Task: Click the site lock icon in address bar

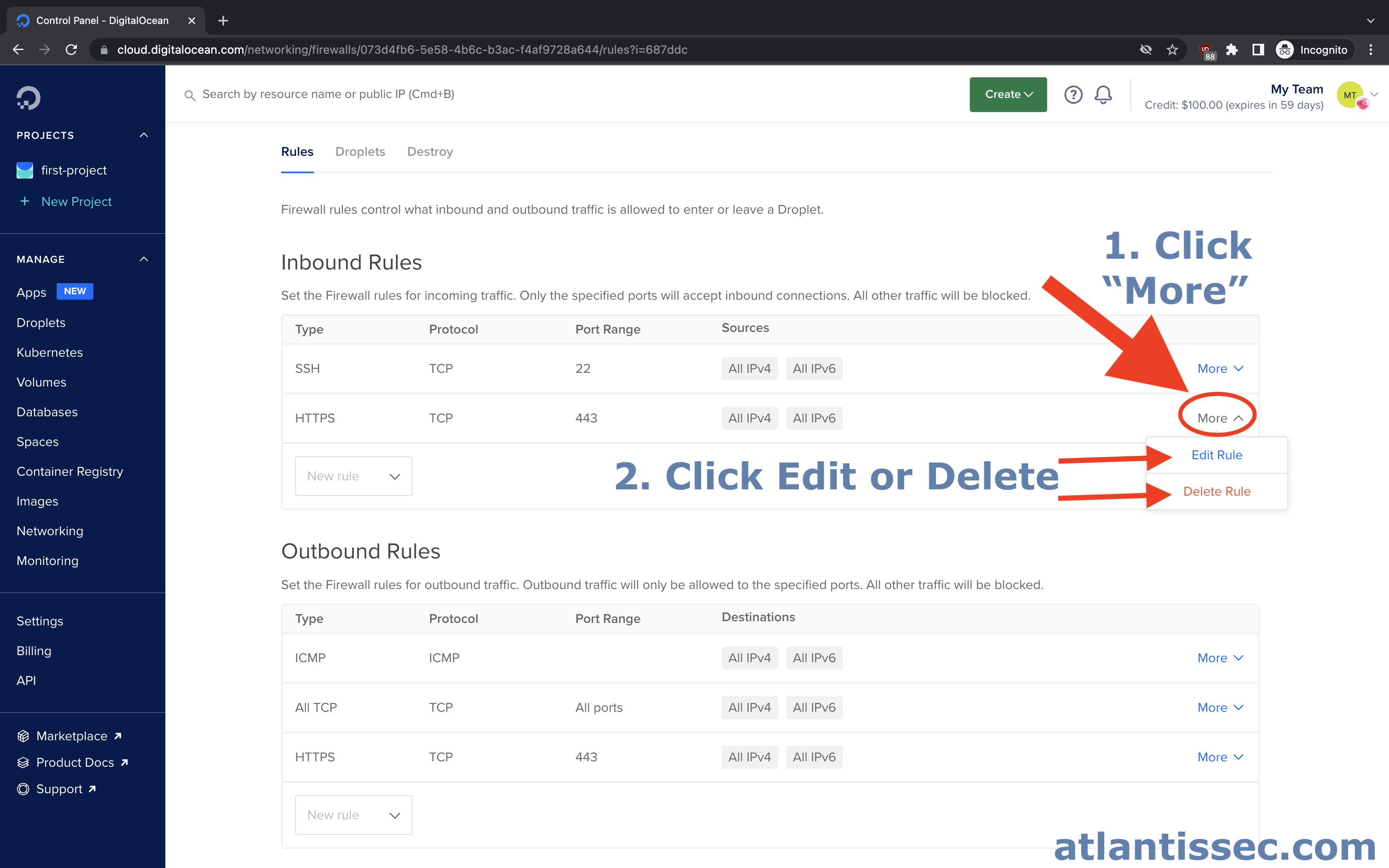Action: tap(104, 50)
